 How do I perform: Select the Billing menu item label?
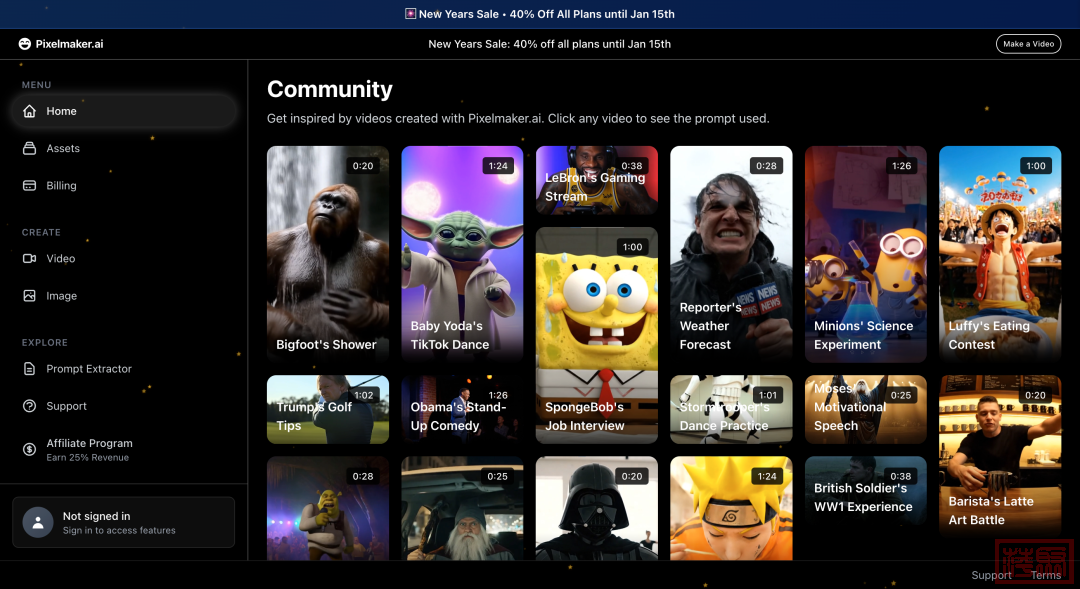(x=61, y=186)
